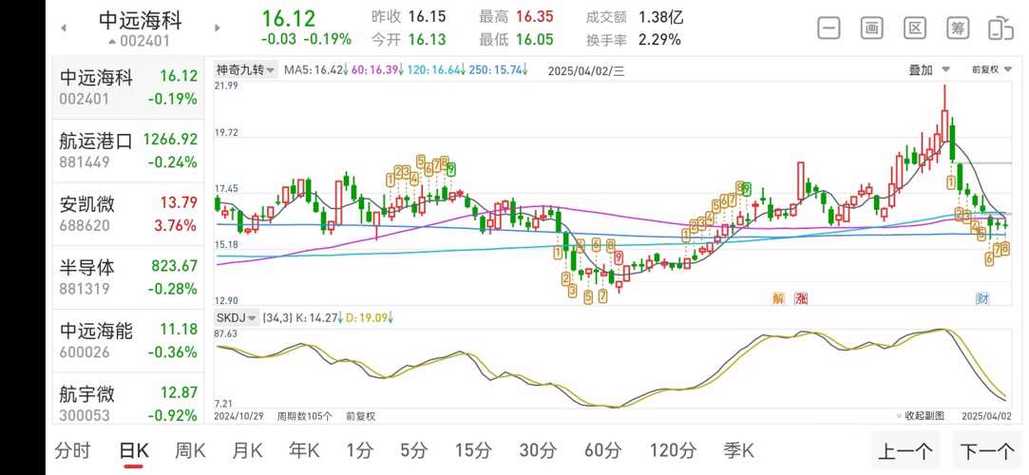This screenshot has width=1029, height=475.
Task: Open the 神奇九转 indicator dropdown
Action: point(245,70)
